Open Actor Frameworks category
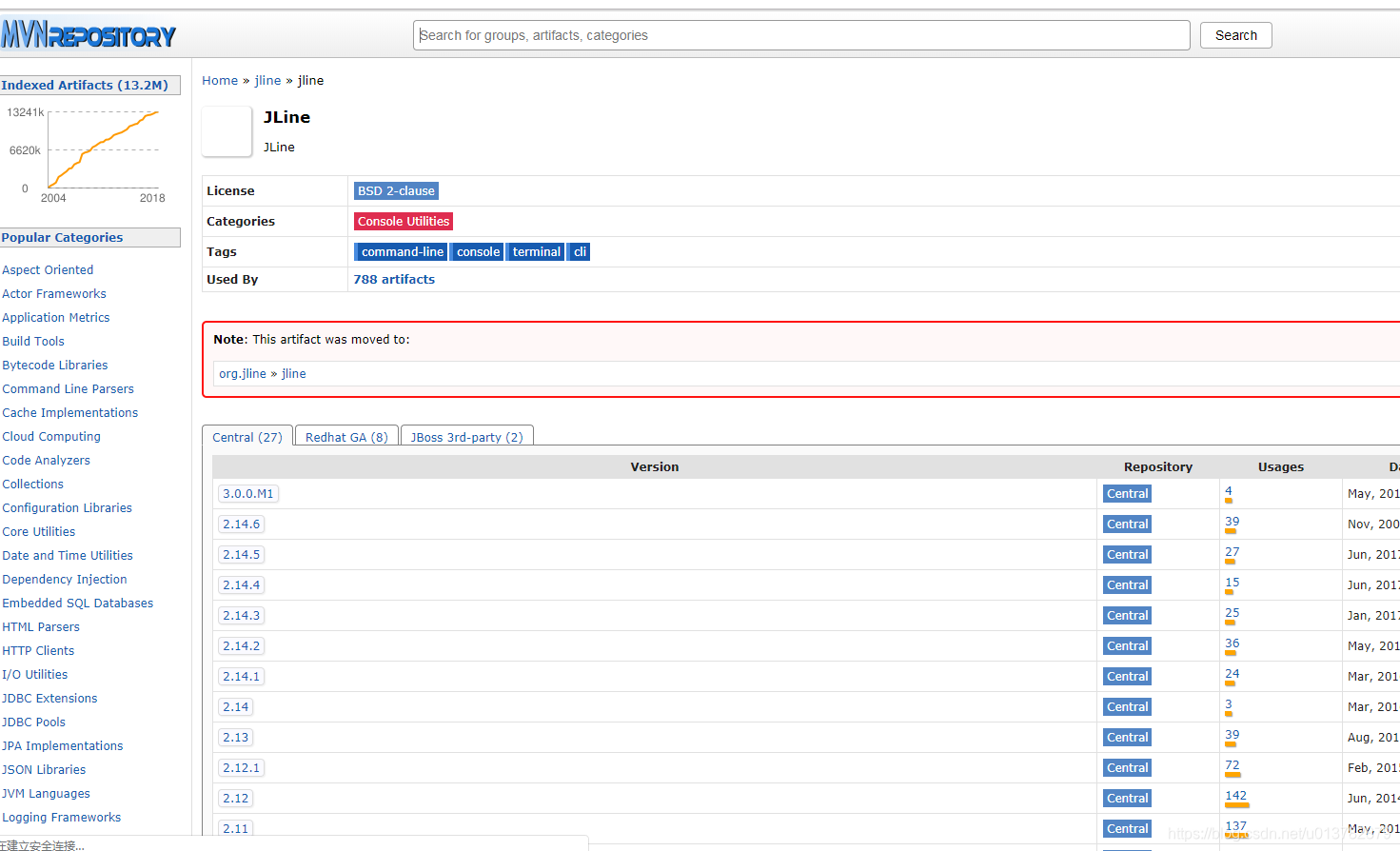 click(x=54, y=294)
